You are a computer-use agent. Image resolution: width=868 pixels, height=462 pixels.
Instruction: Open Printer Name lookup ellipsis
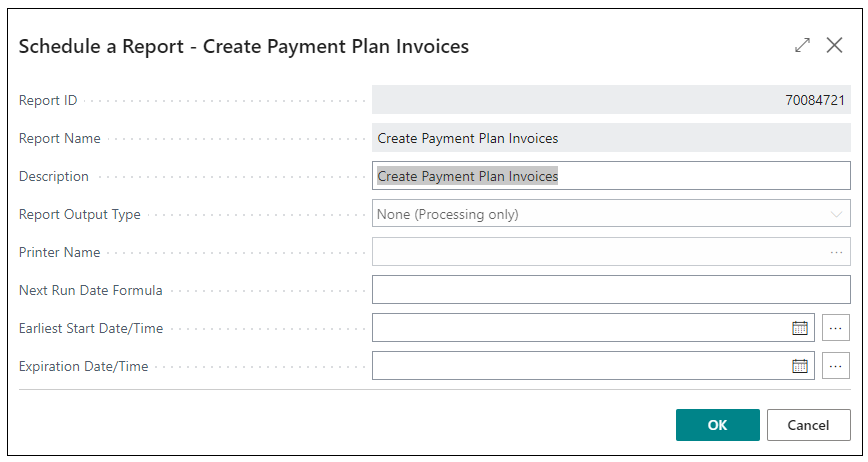[836, 252]
